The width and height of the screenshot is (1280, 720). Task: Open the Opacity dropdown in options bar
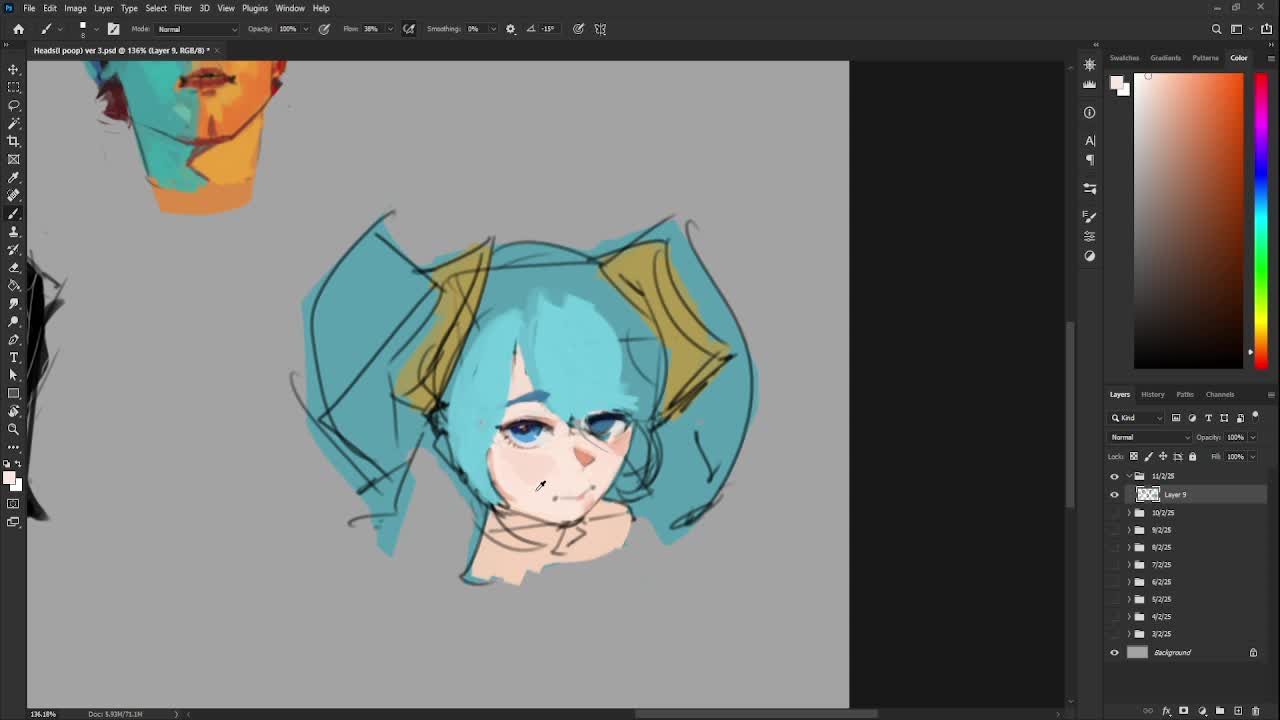[x=306, y=29]
